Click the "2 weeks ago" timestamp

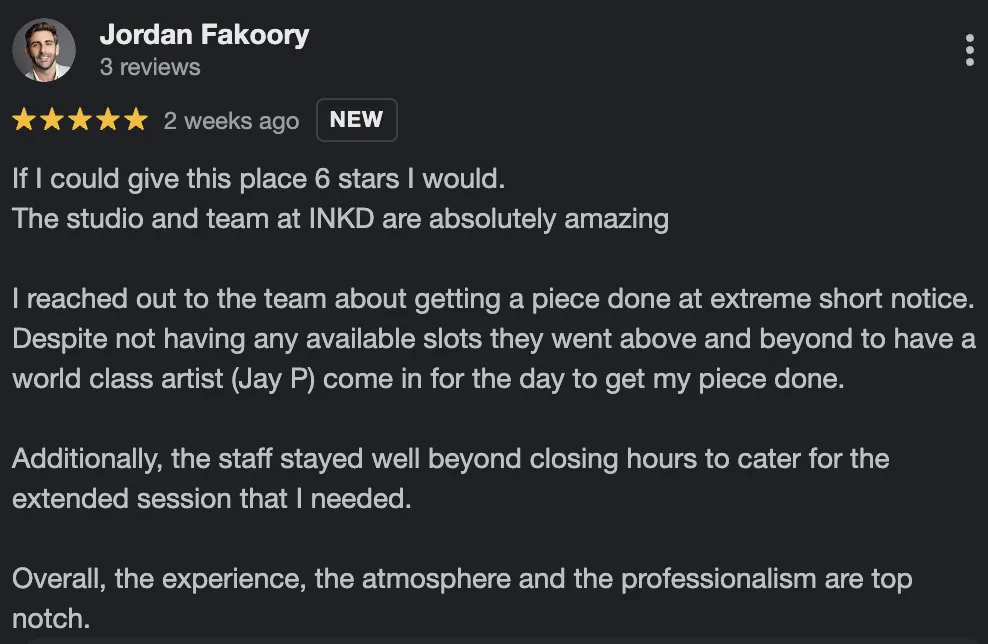(x=231, y=121)
